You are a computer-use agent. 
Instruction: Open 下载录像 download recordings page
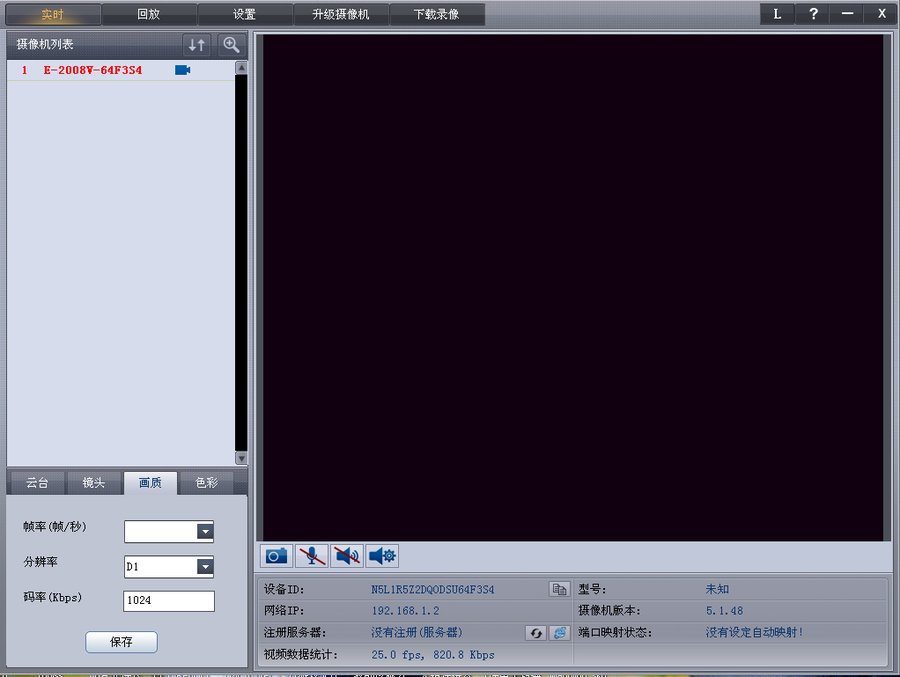pos(437,14)
